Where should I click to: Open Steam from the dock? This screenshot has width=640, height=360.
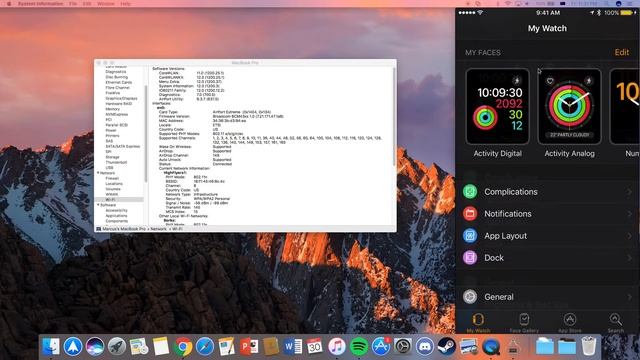(447, 347)
